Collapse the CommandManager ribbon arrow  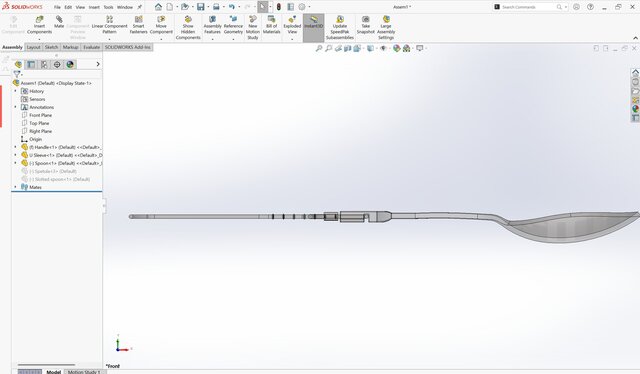[635, 38]
